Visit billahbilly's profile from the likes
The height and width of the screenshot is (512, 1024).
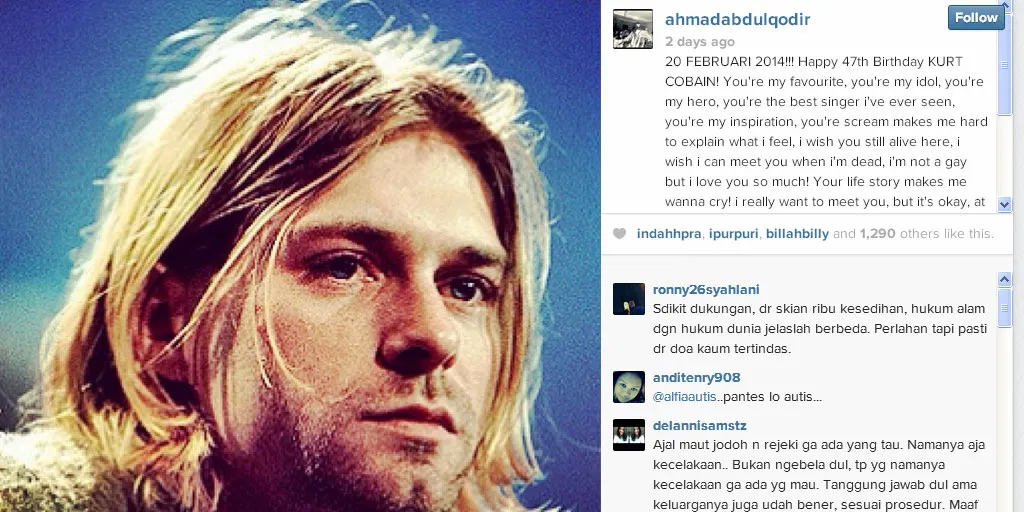797,234
